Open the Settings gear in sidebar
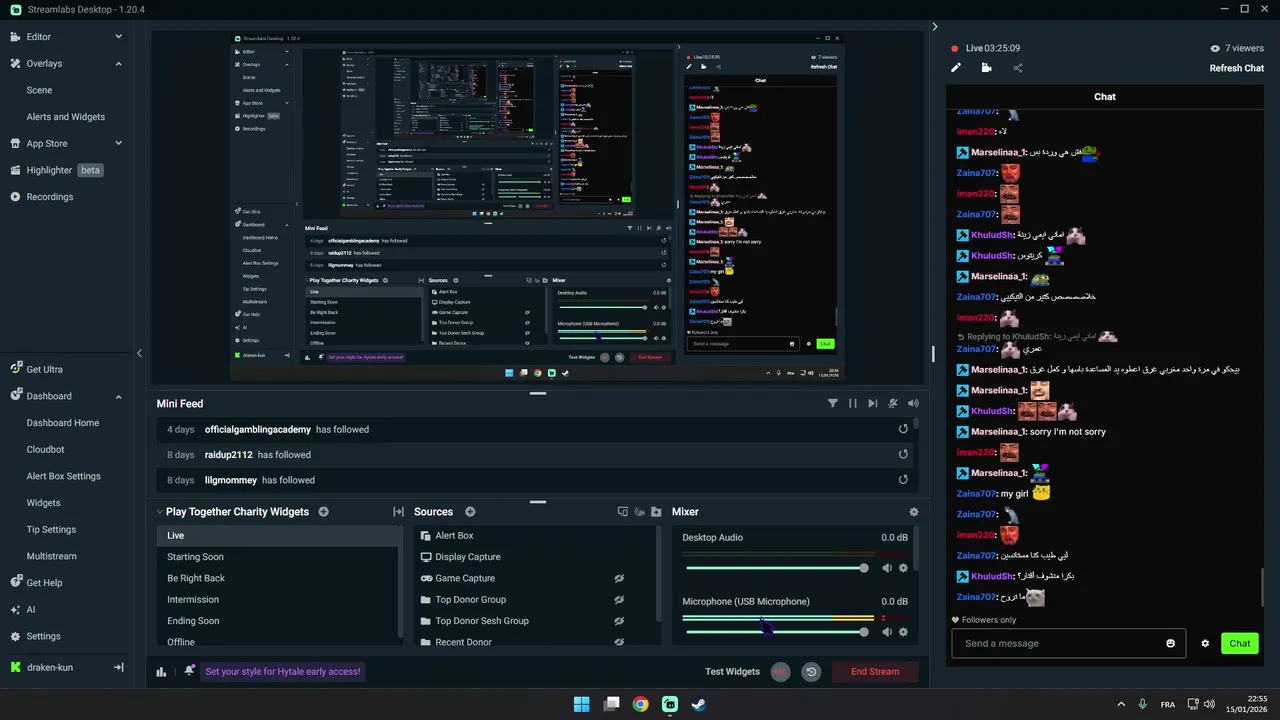This screenshot has width=1280, height=720. (15, 637)
